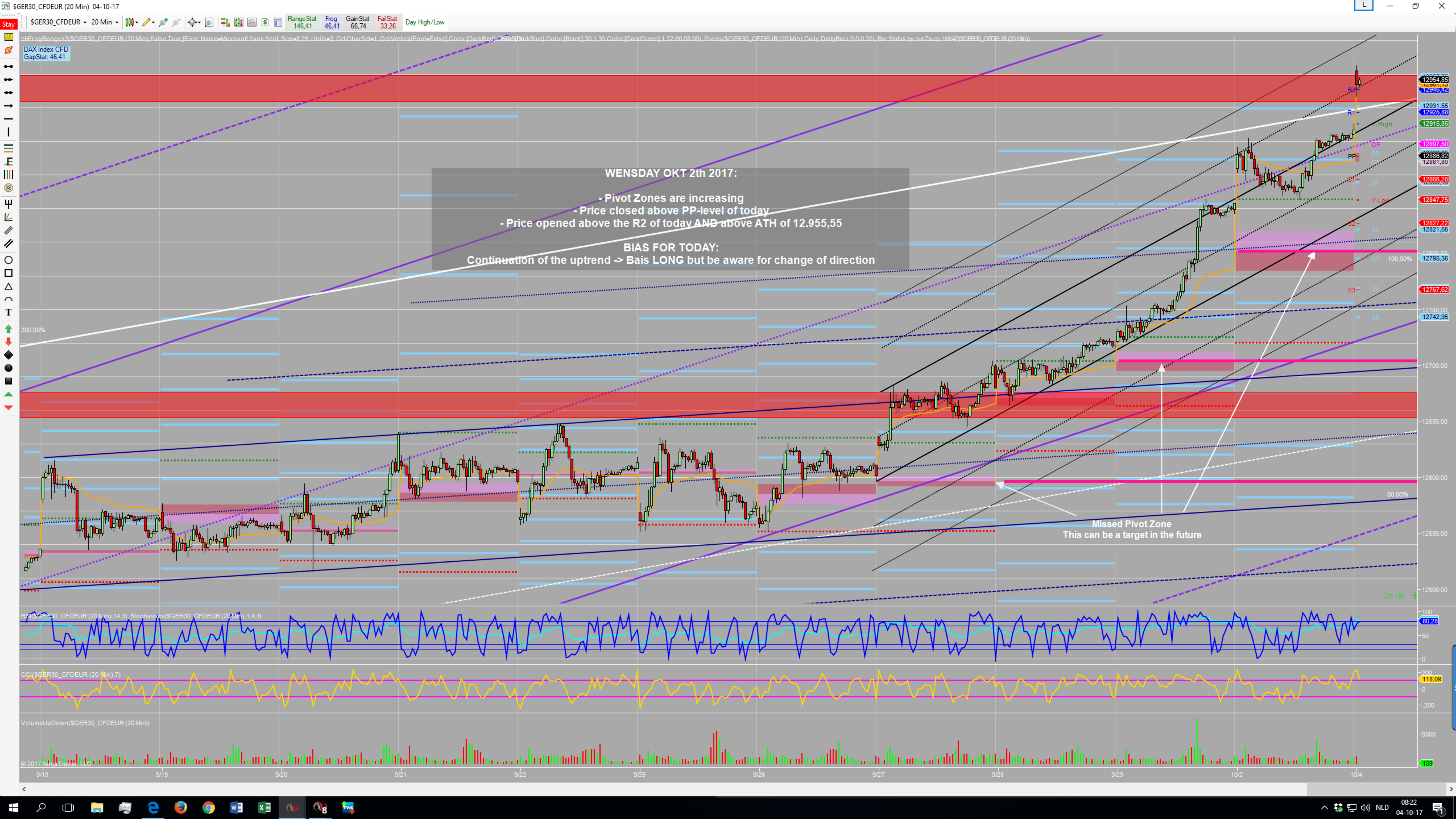Expand the pencil drawing tools dropdown

pyautogui.click(x=149, y=22)
